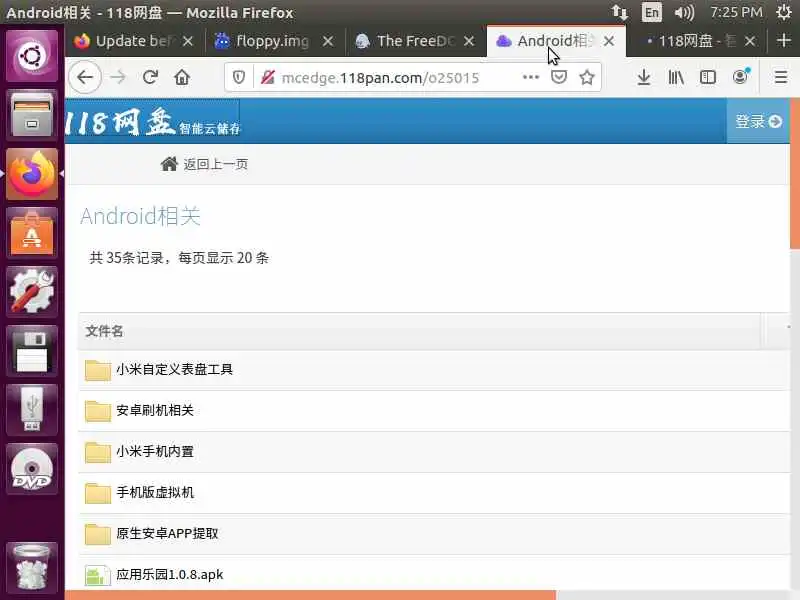Open a new browser tab
Screen dimensions: 800x600
pyautogui.click(x=784, y=40)
